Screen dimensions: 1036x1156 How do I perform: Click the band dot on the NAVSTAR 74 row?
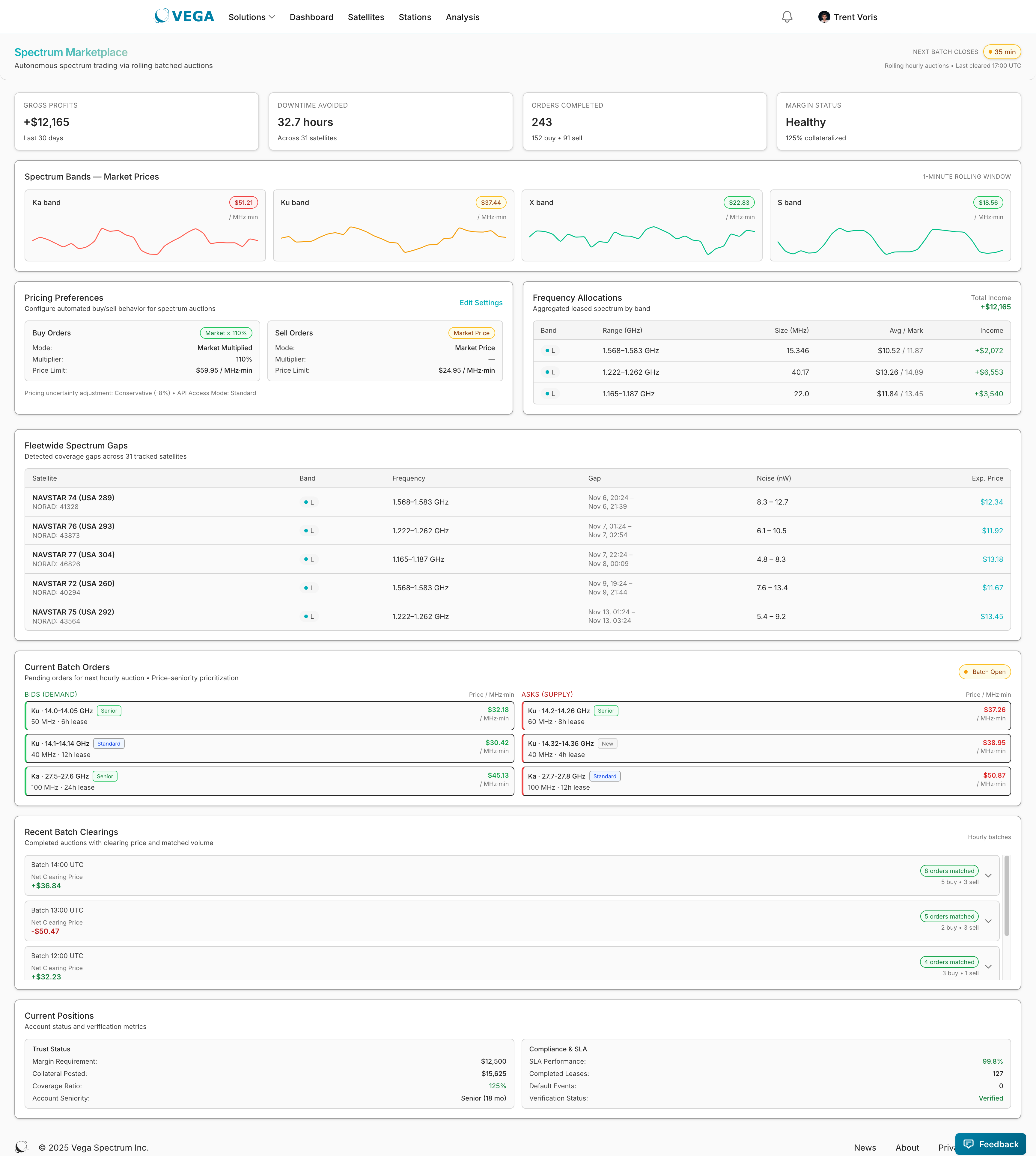(x=306, y=502)
